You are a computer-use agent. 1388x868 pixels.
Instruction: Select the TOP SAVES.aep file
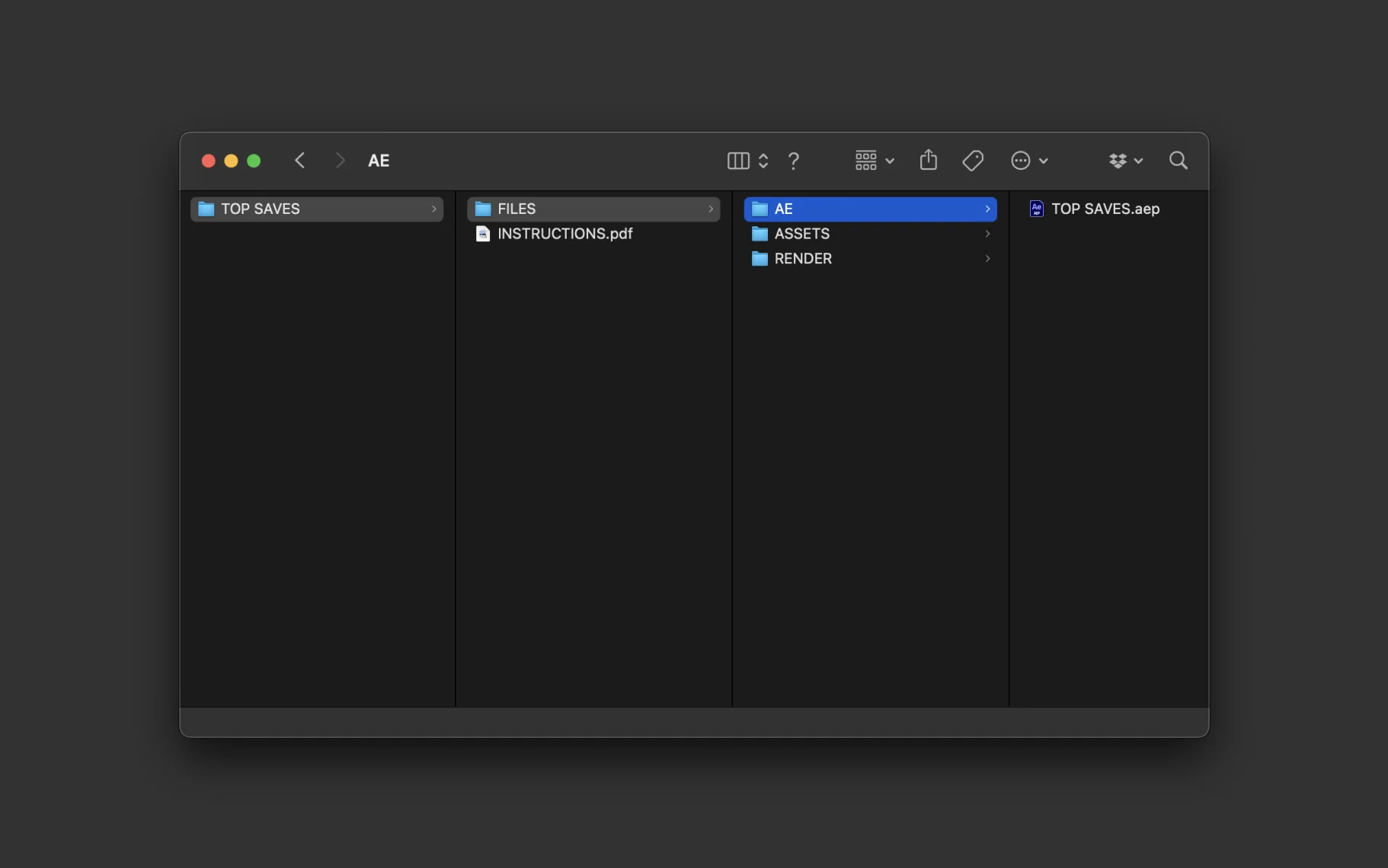pyautogui.click(x=1105, y=209)
